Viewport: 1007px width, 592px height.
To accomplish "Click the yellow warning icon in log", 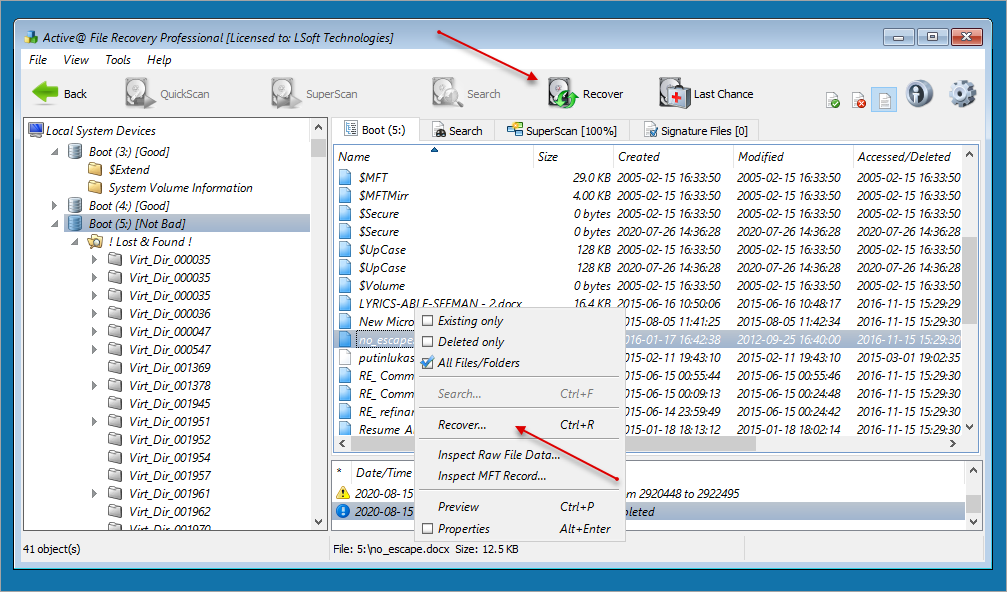I will [343, 493].
